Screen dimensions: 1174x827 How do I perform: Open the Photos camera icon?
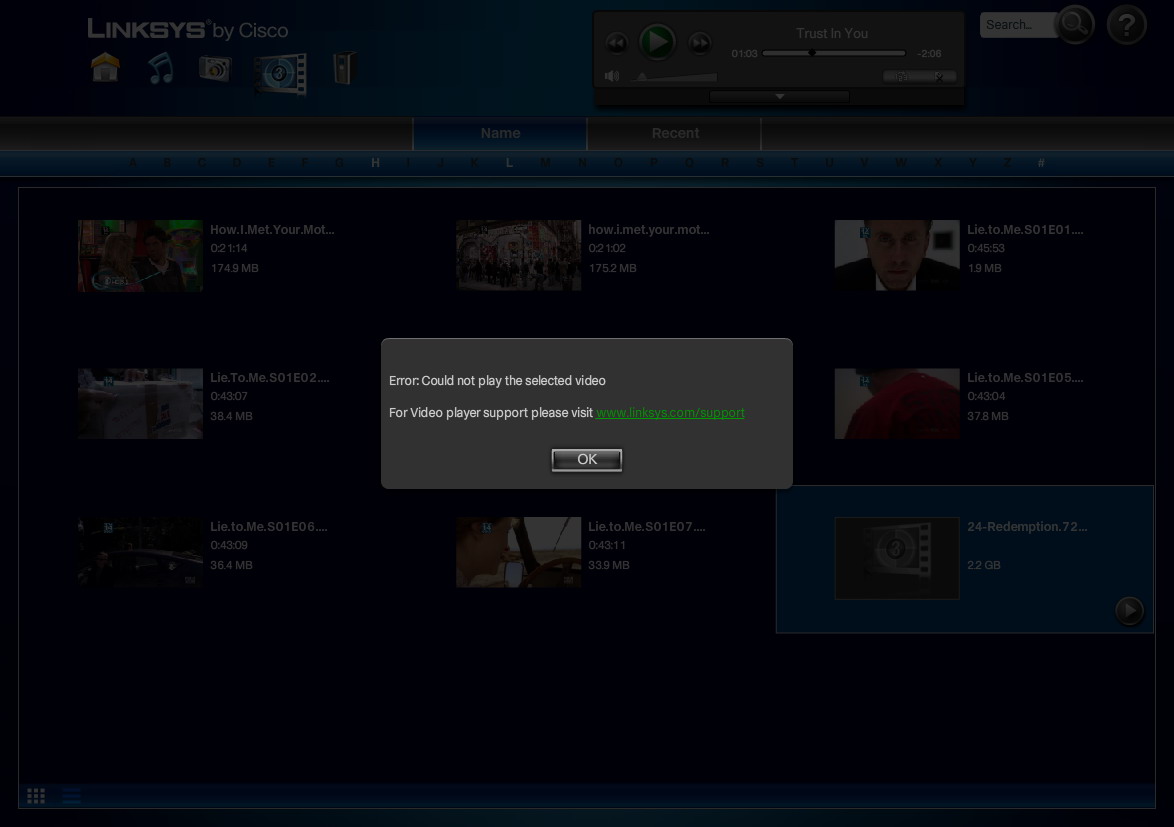(214, 68)
